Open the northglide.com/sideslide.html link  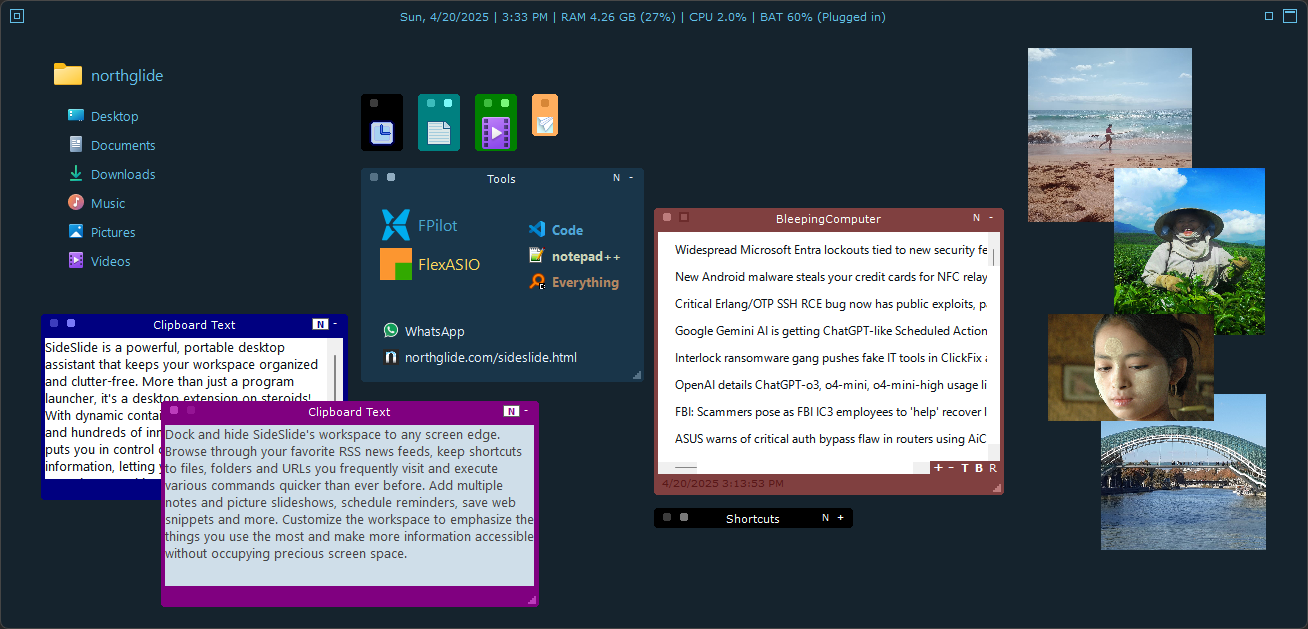pyautogui.click(x=480, y=357)
